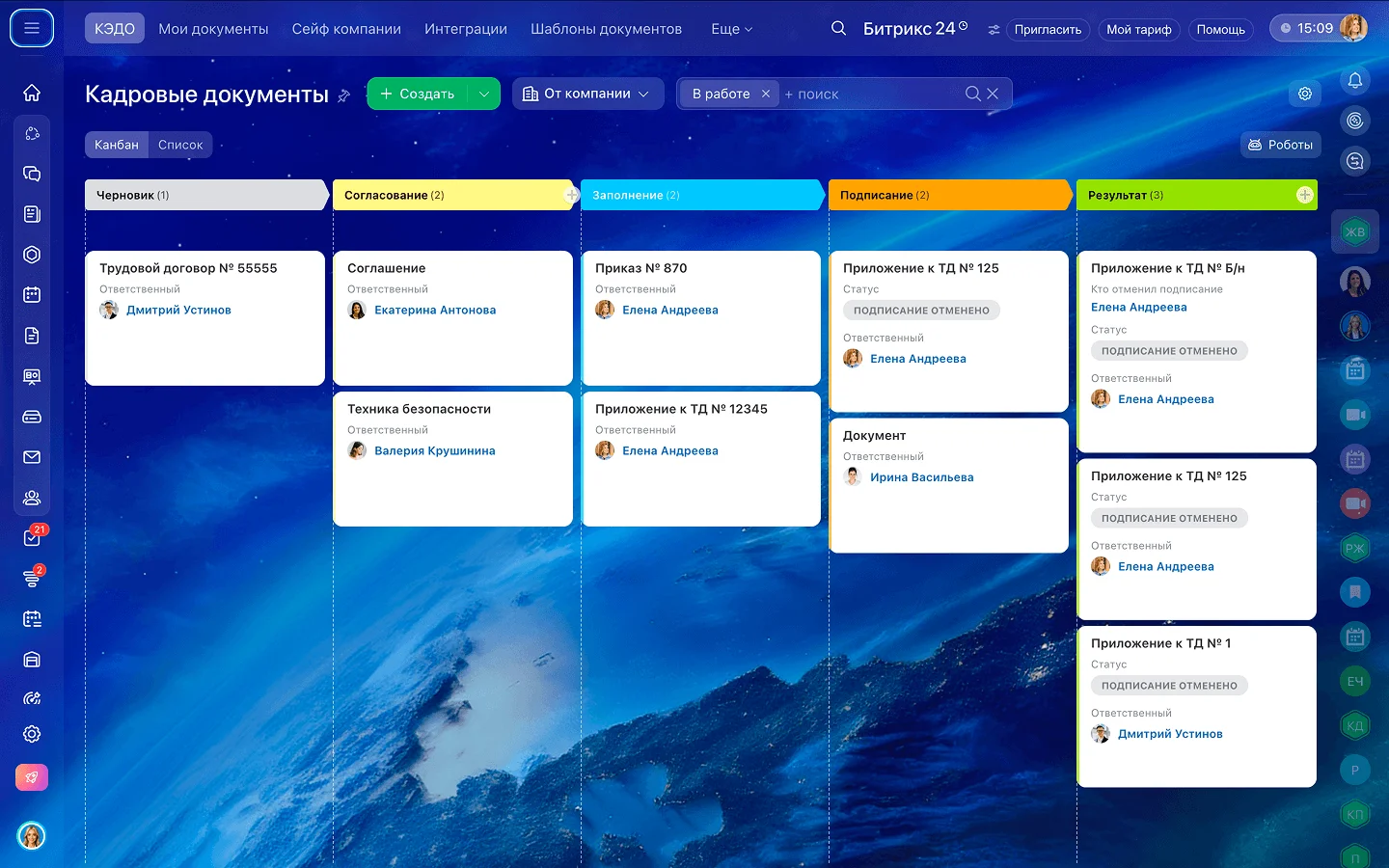Click the green Создать button

[418, 94]
